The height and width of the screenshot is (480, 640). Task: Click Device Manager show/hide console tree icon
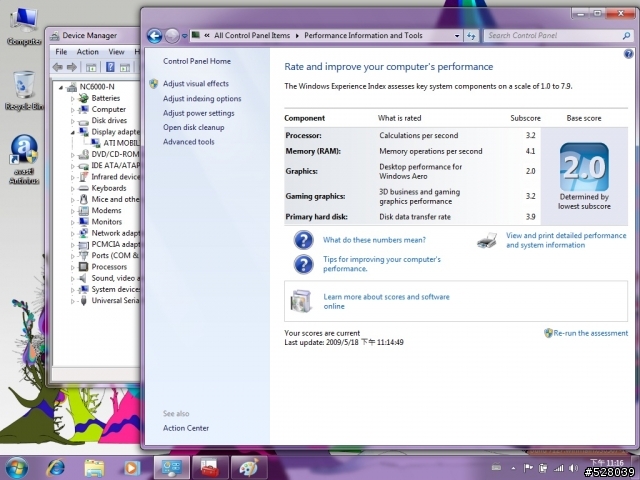[91, 67]
